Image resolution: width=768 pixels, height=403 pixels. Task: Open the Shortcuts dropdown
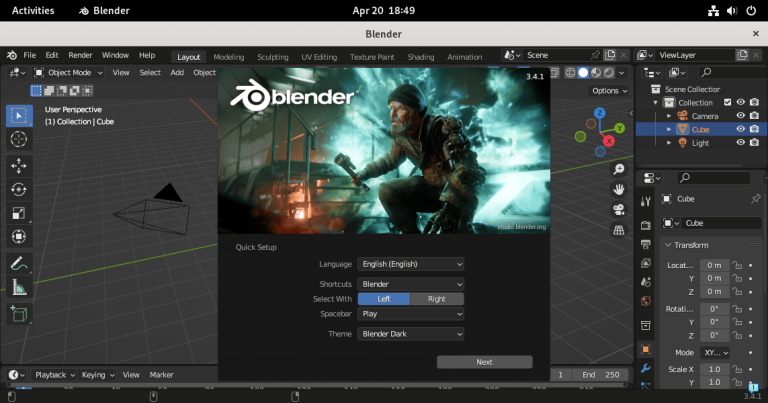click(410, 284)
